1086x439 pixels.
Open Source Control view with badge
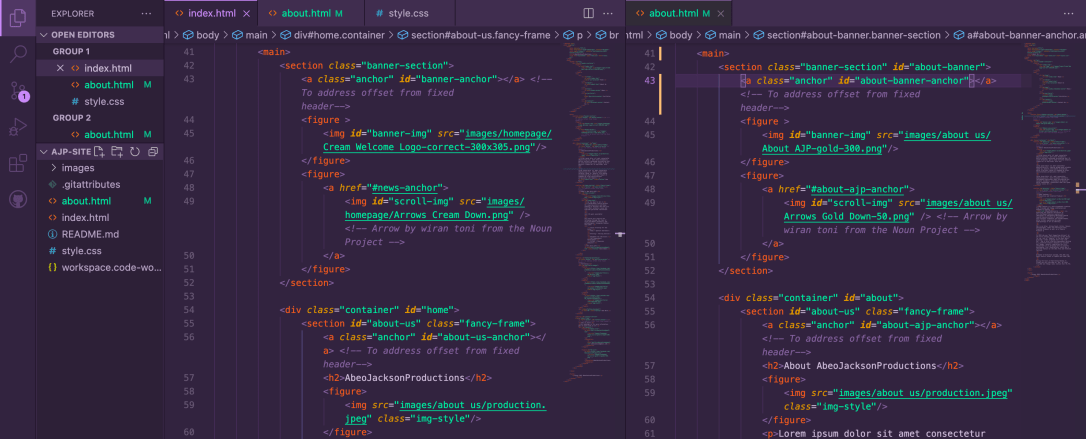click(18, 90)
